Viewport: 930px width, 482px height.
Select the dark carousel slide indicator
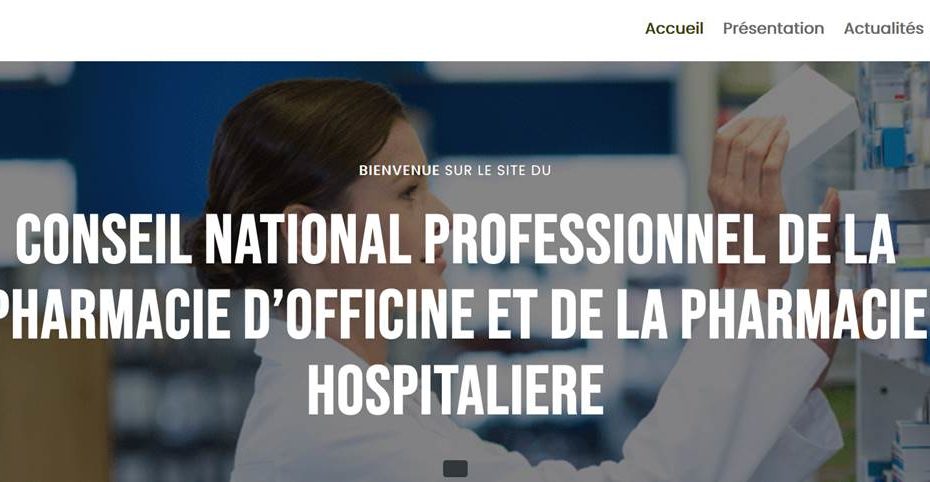[455, 468]
